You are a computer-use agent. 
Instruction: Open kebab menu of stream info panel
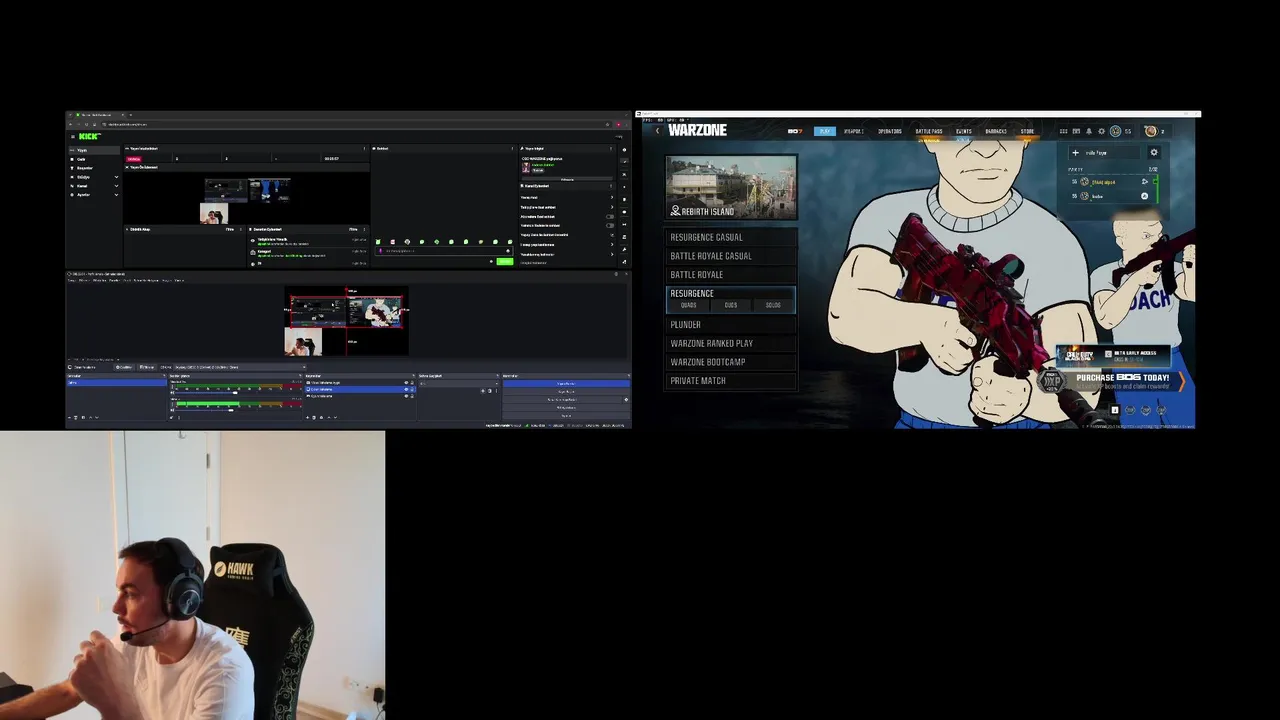pyautogui.click(x=611, y=148)
